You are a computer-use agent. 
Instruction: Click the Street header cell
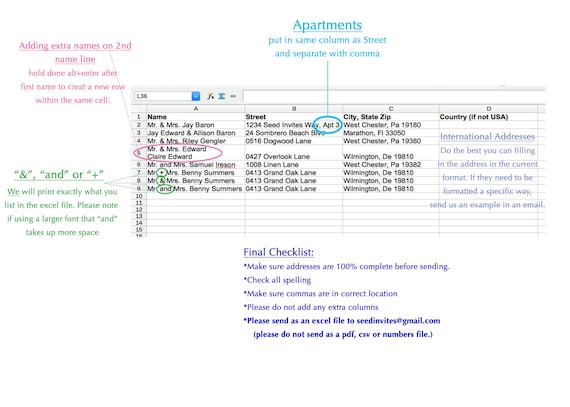[x=294, y=117]
